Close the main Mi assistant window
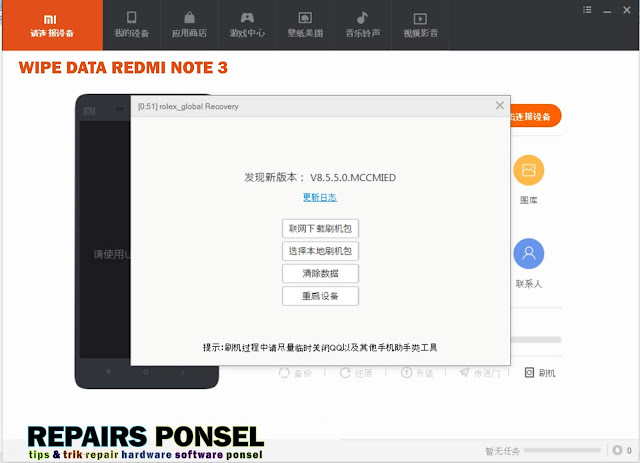This screenshot has height=463, width=640. [627, 10]
